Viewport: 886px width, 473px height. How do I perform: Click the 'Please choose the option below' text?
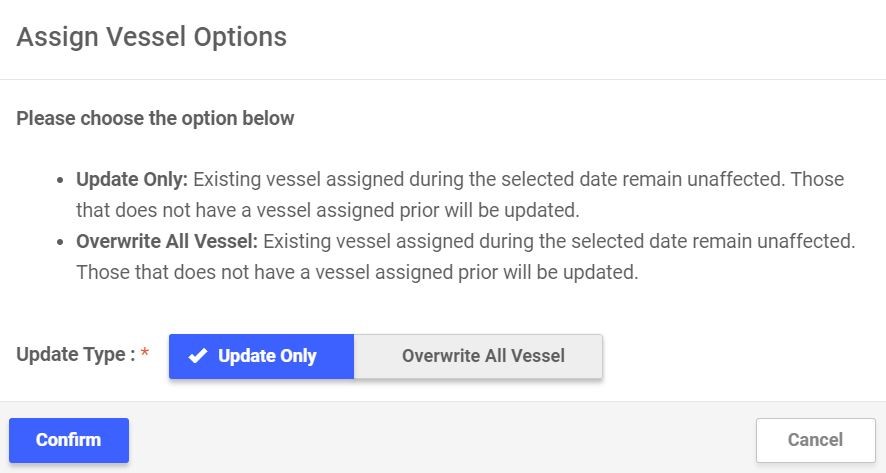point(155,119)
